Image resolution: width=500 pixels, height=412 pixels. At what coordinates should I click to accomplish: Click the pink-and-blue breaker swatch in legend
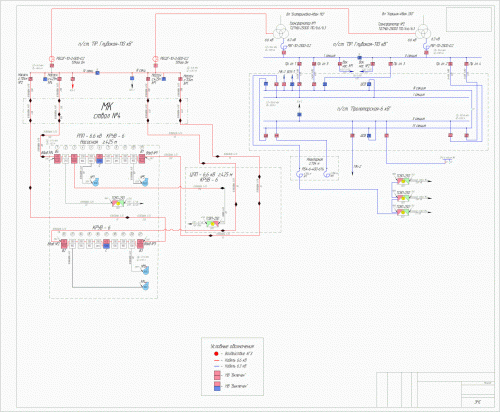217,386
